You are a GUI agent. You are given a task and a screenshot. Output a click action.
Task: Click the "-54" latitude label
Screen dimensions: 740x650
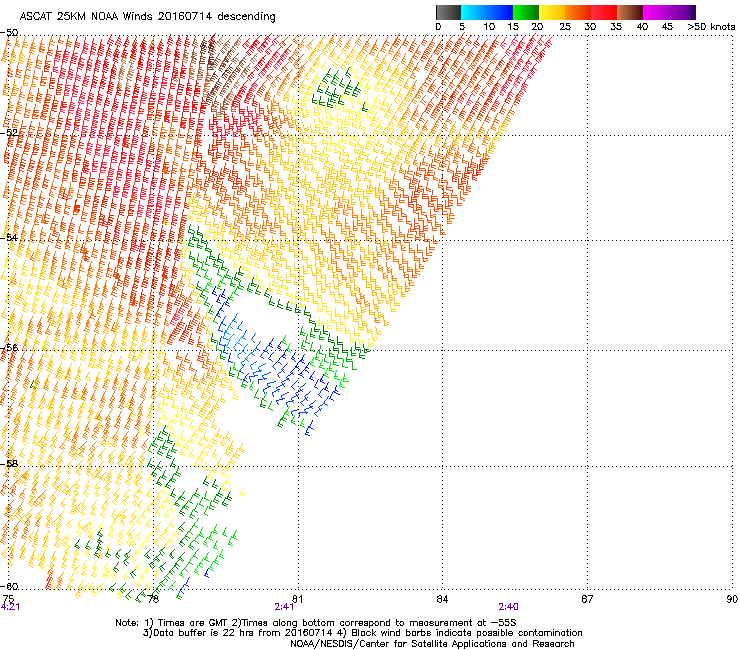(9, 237)
